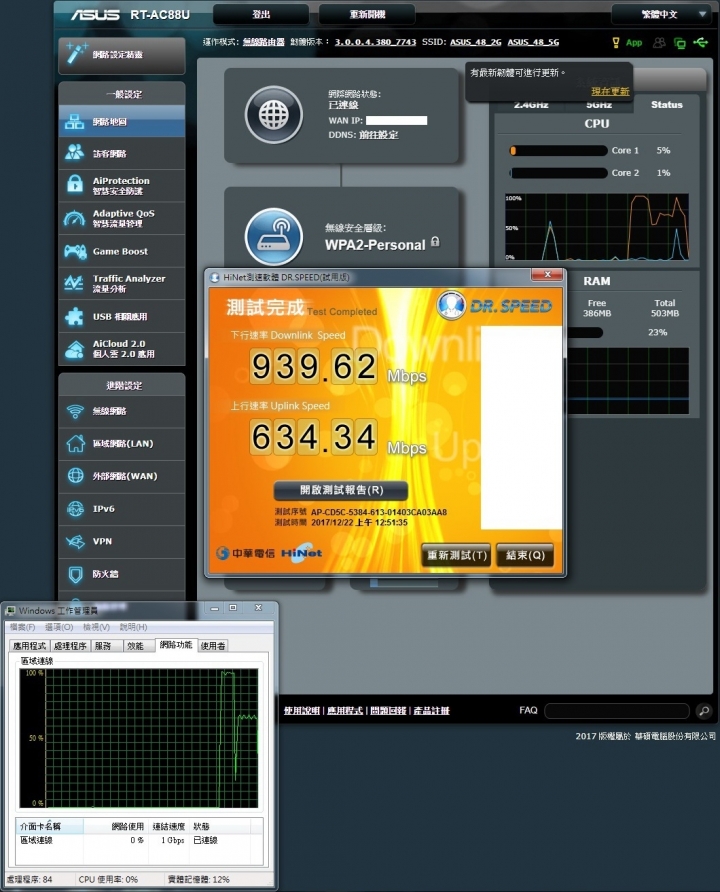Screen dimensions: 720x892
Task: Select Users tab in Task Manager
Action: (x=213, y=646)
